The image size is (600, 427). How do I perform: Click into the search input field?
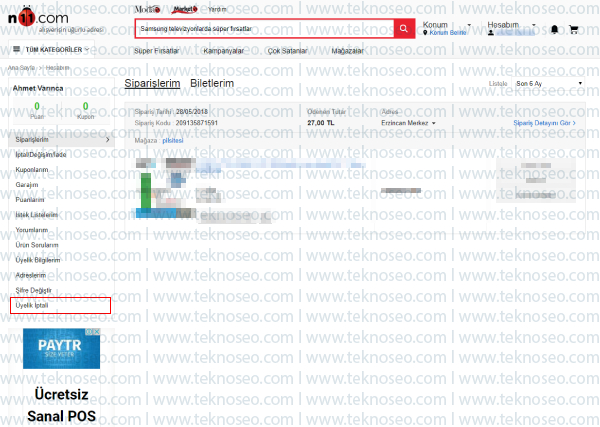(x=264, y=29)
